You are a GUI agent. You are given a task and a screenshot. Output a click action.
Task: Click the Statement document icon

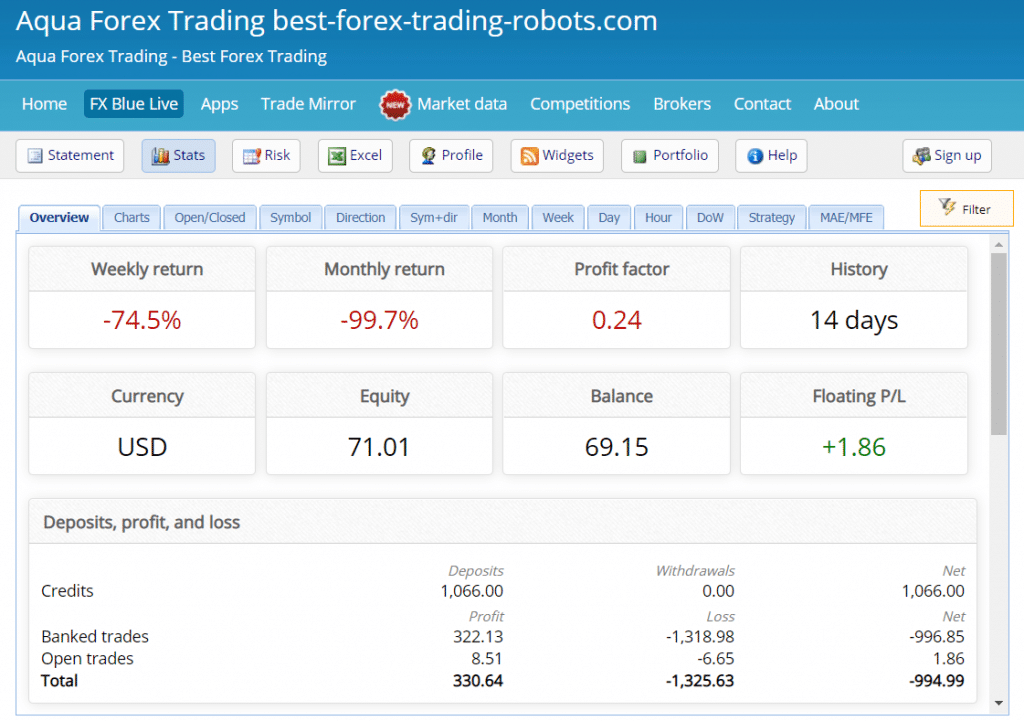(35, 156)
